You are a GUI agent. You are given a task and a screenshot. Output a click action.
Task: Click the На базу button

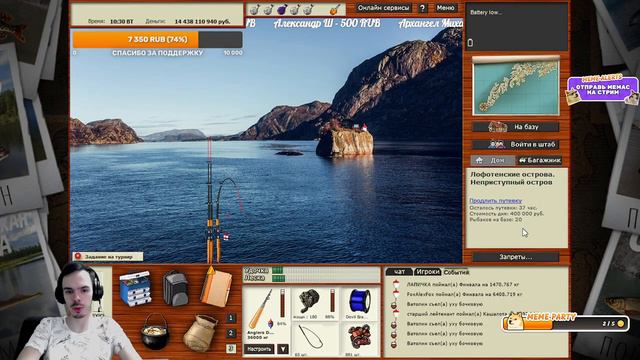pyautogui.click(x=516, y=127)
